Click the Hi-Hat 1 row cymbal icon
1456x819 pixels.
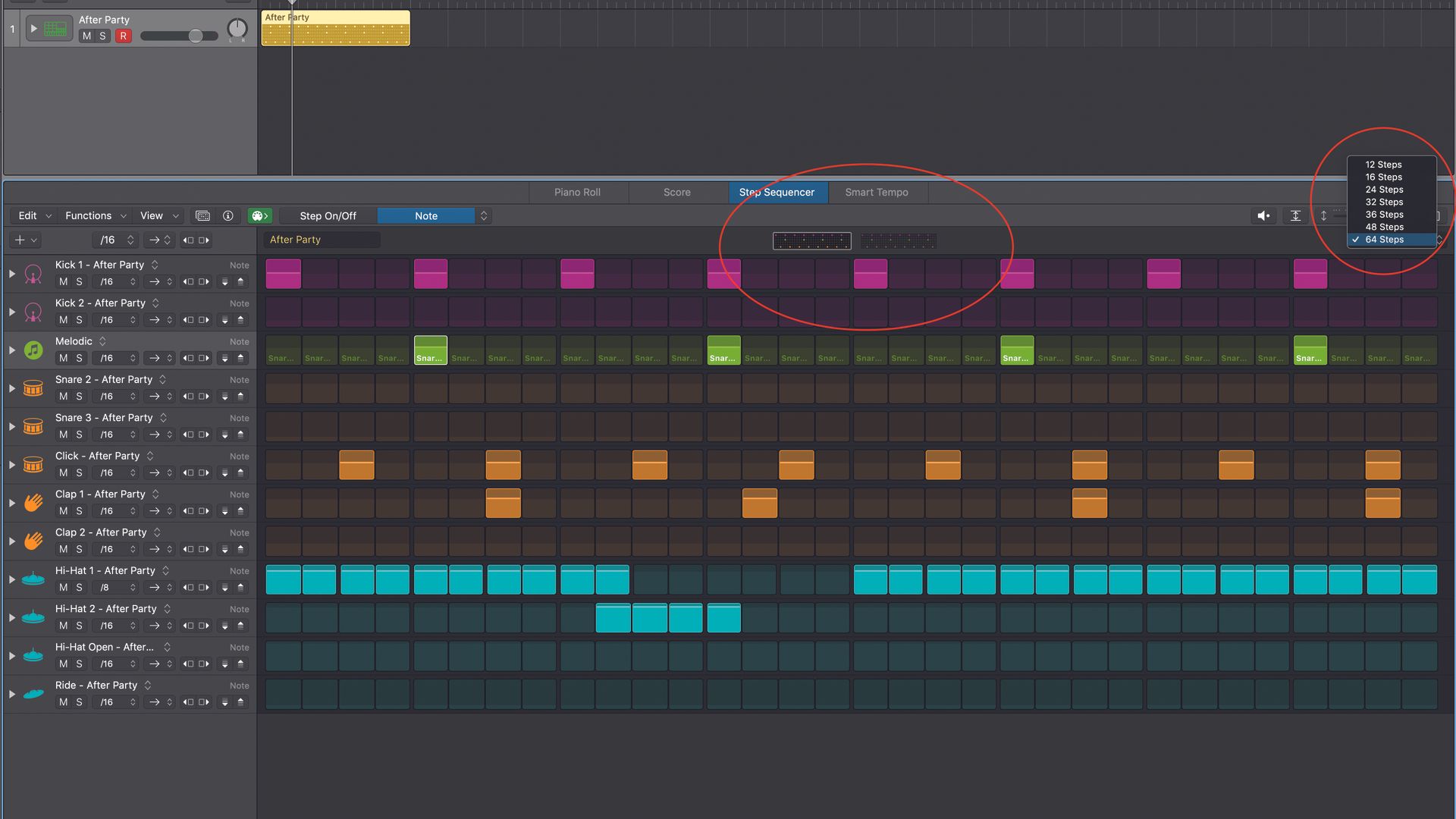point(33,579)
